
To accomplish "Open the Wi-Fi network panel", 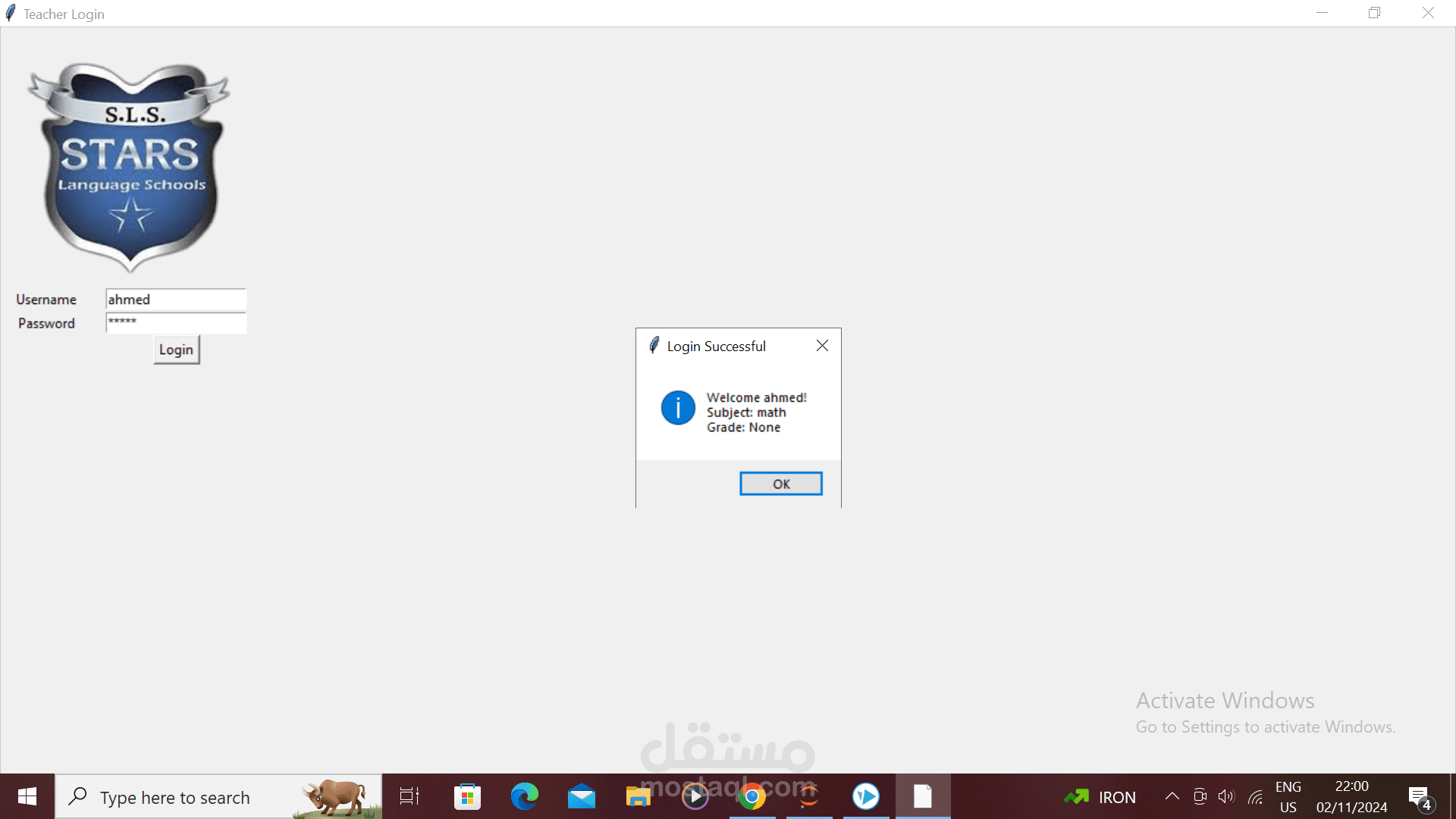I will coord(1256,796).
